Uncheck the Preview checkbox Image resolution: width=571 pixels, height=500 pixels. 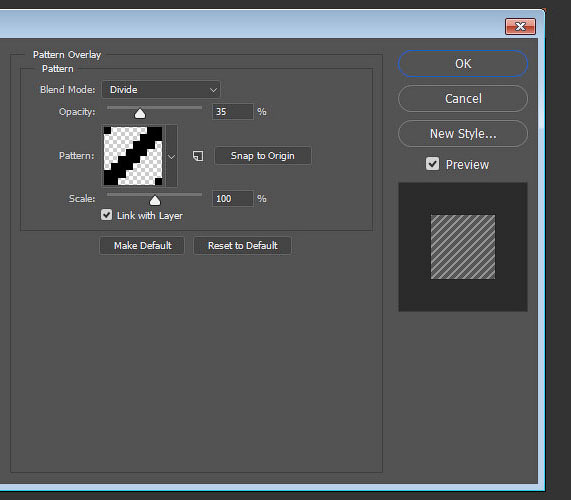click(432, 164)
